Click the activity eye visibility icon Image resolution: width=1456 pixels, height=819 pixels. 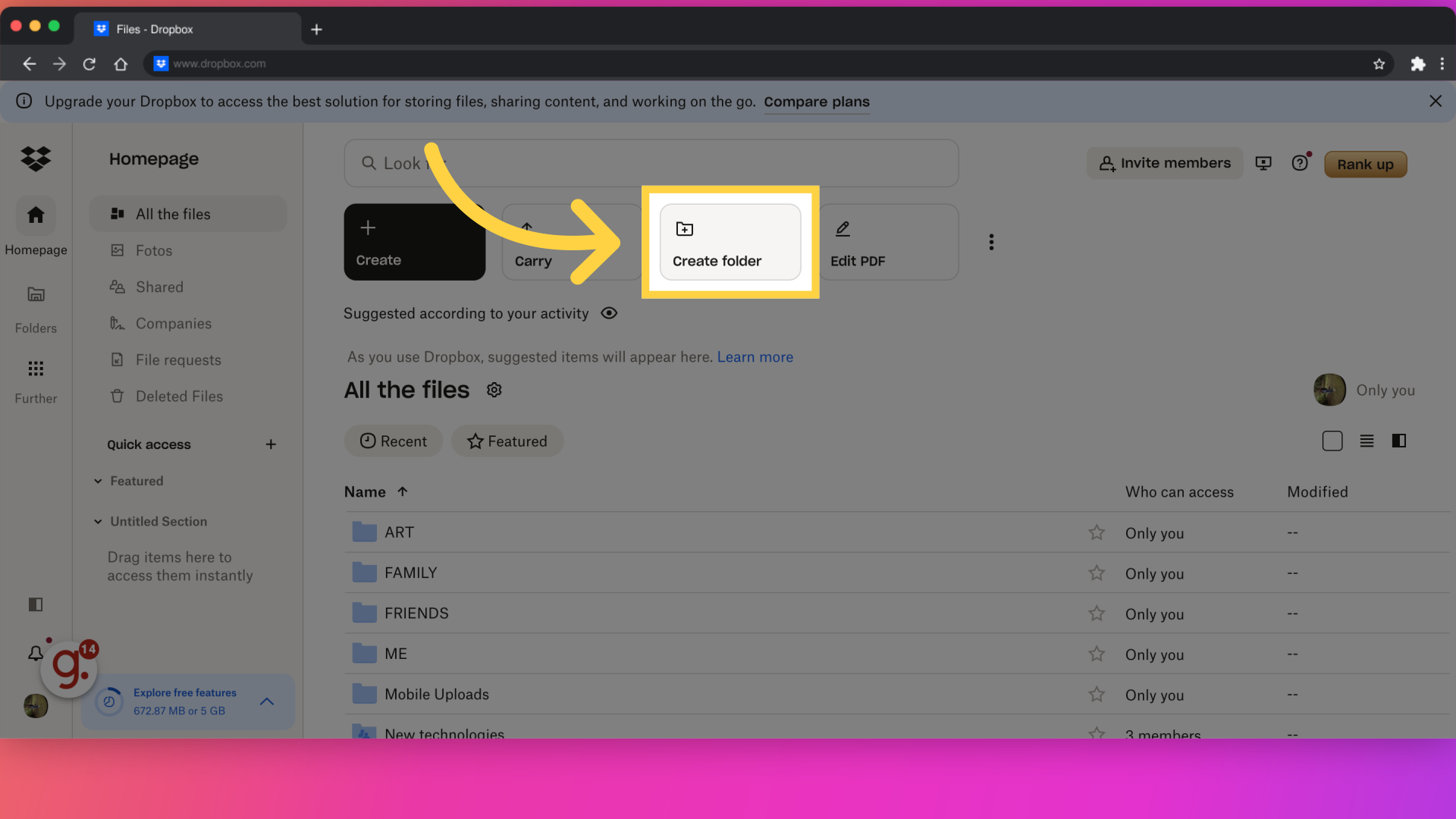608,313
